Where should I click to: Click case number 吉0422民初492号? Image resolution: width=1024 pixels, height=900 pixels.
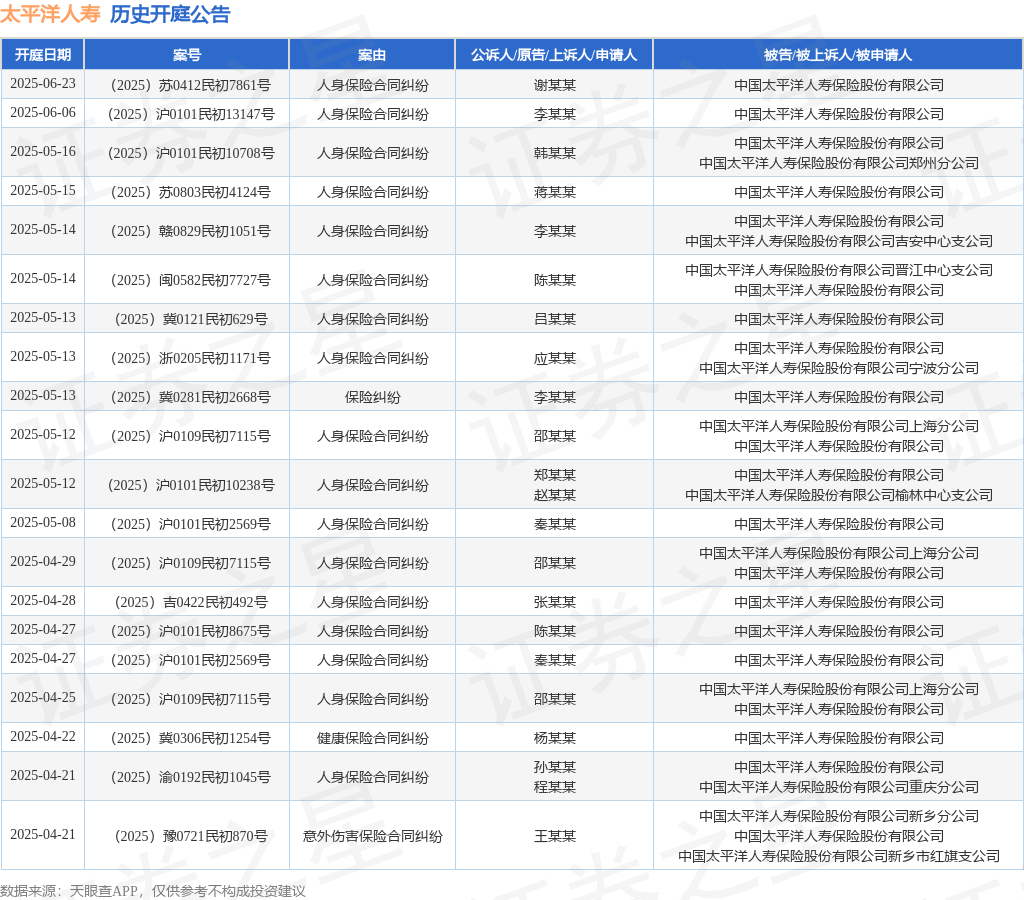pyautogui.click(x=191, y=602)
